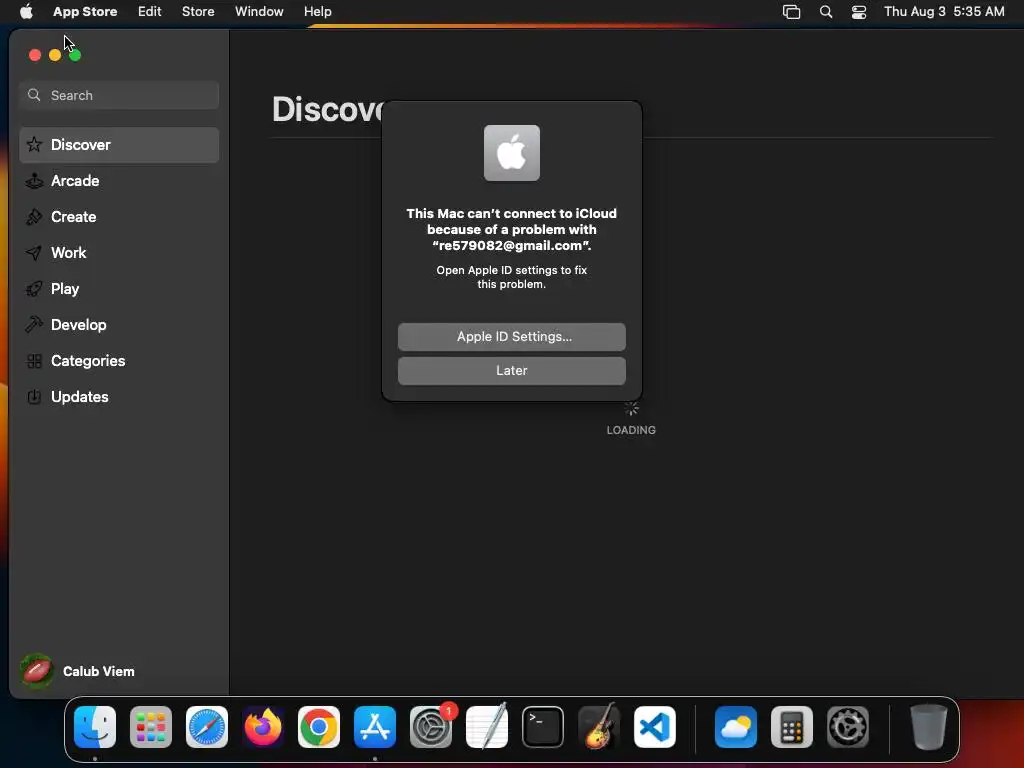Click the email address in the dialog

510,246
